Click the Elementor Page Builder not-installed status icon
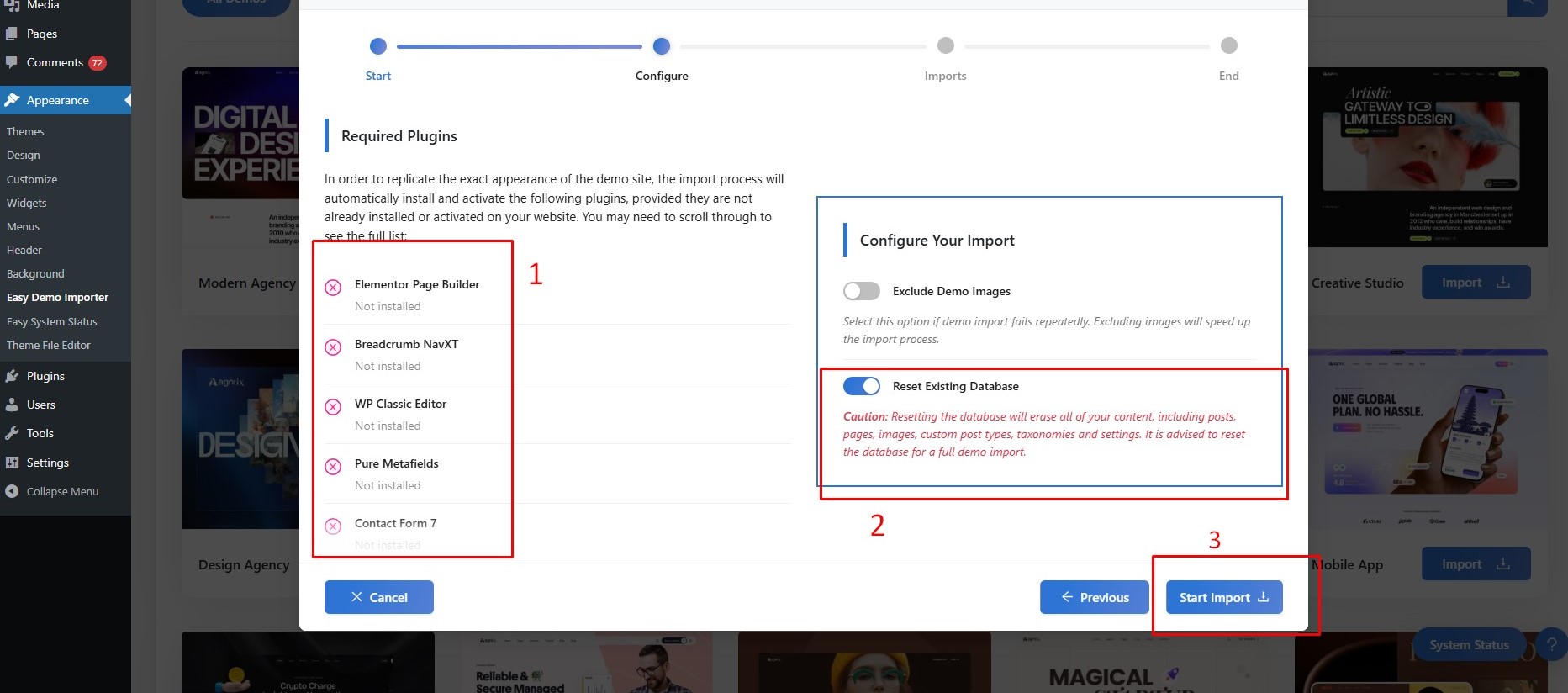The height and width of the screenshot is (693, 1568). 333,287
